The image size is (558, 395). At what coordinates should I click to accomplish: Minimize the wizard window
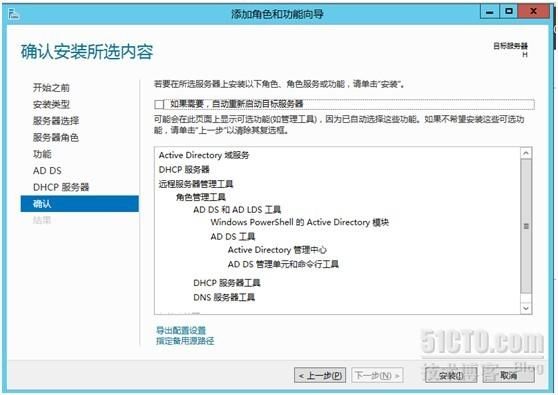490,12
